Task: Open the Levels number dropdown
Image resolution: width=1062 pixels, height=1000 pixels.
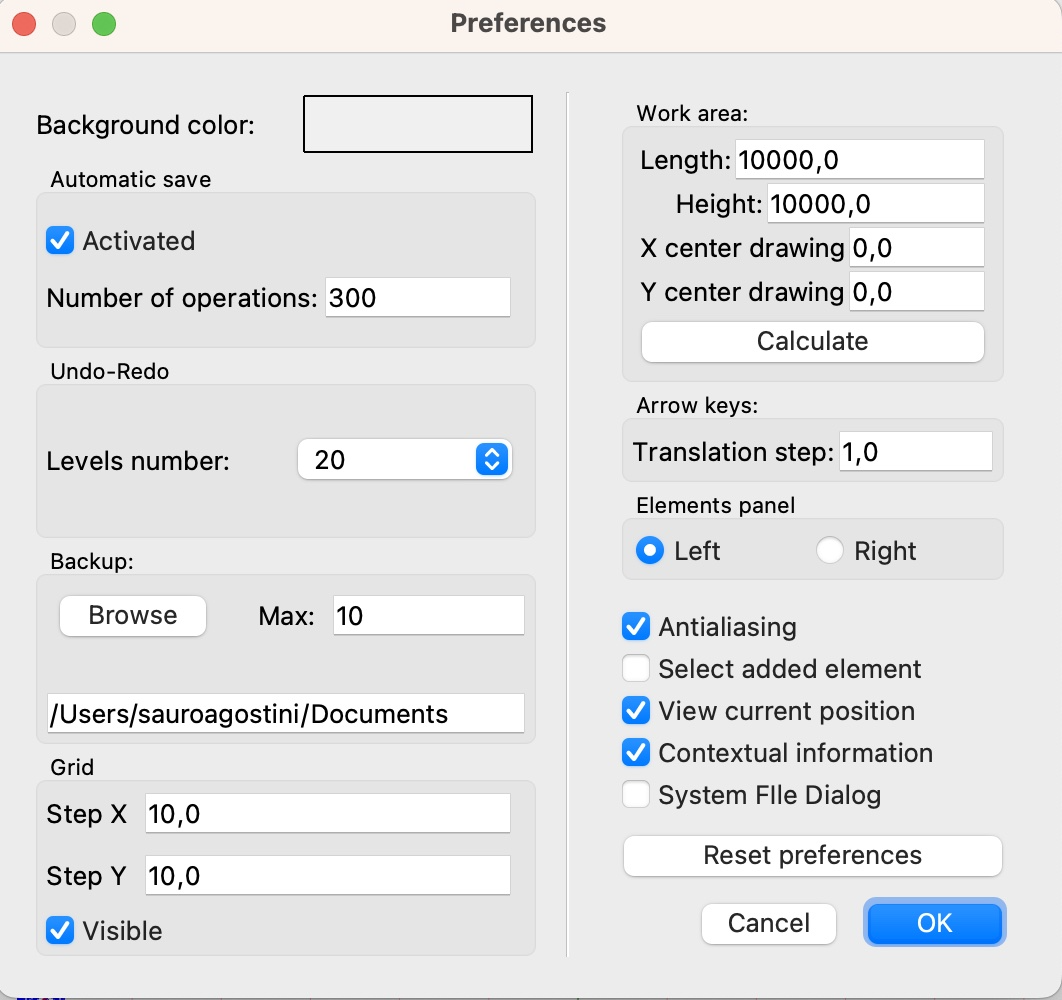Action: (x=404, y=459)
